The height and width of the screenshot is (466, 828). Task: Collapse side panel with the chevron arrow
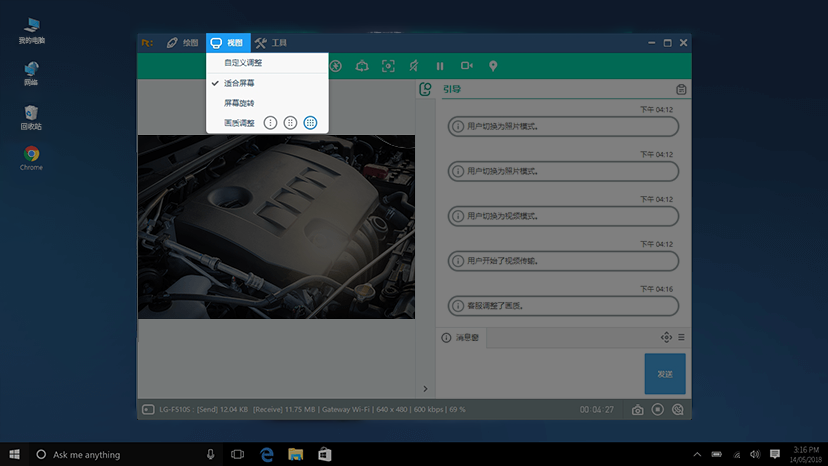tap(426, 389)
